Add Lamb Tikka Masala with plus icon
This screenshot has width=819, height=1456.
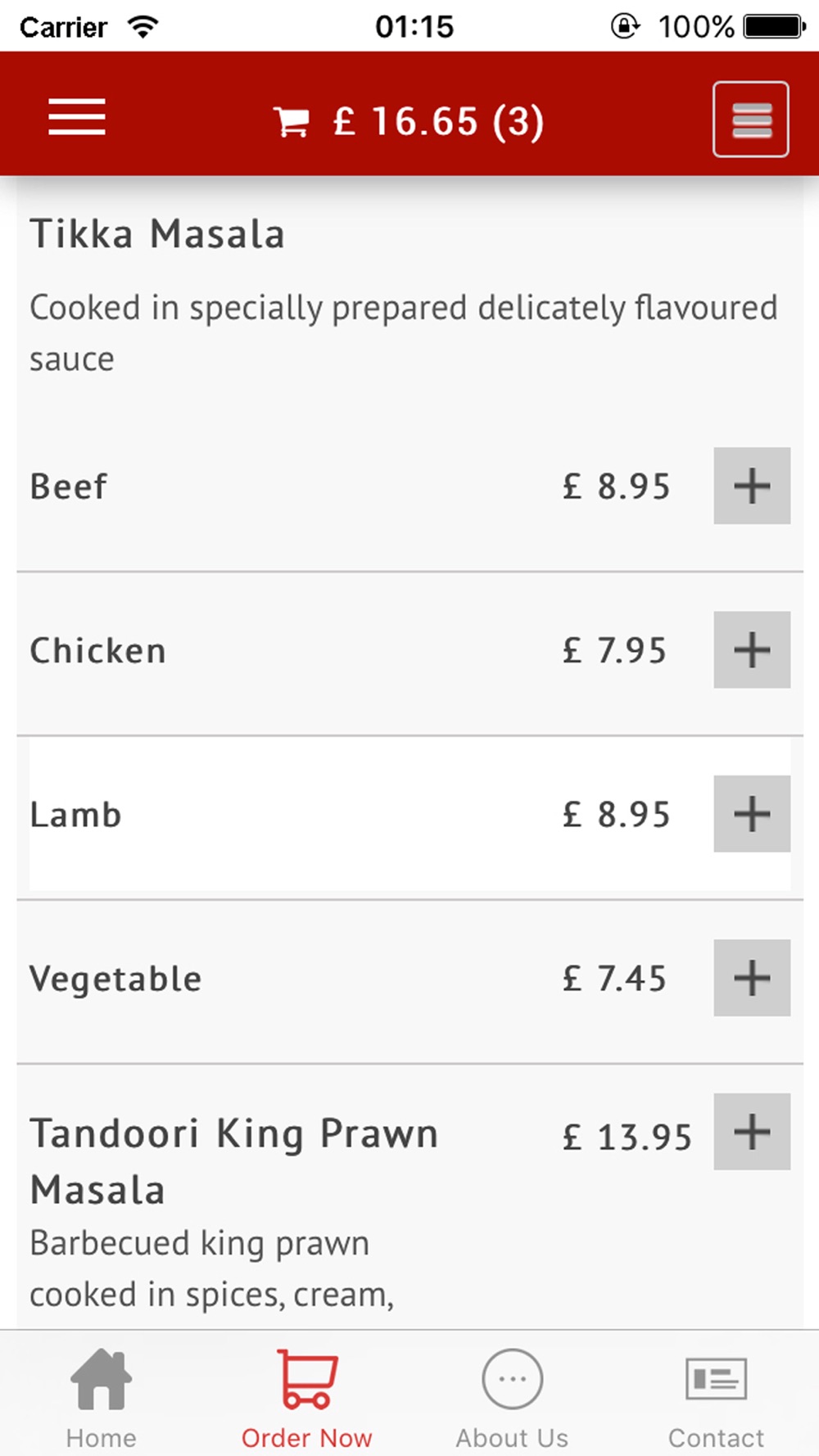tap(752, 814)
